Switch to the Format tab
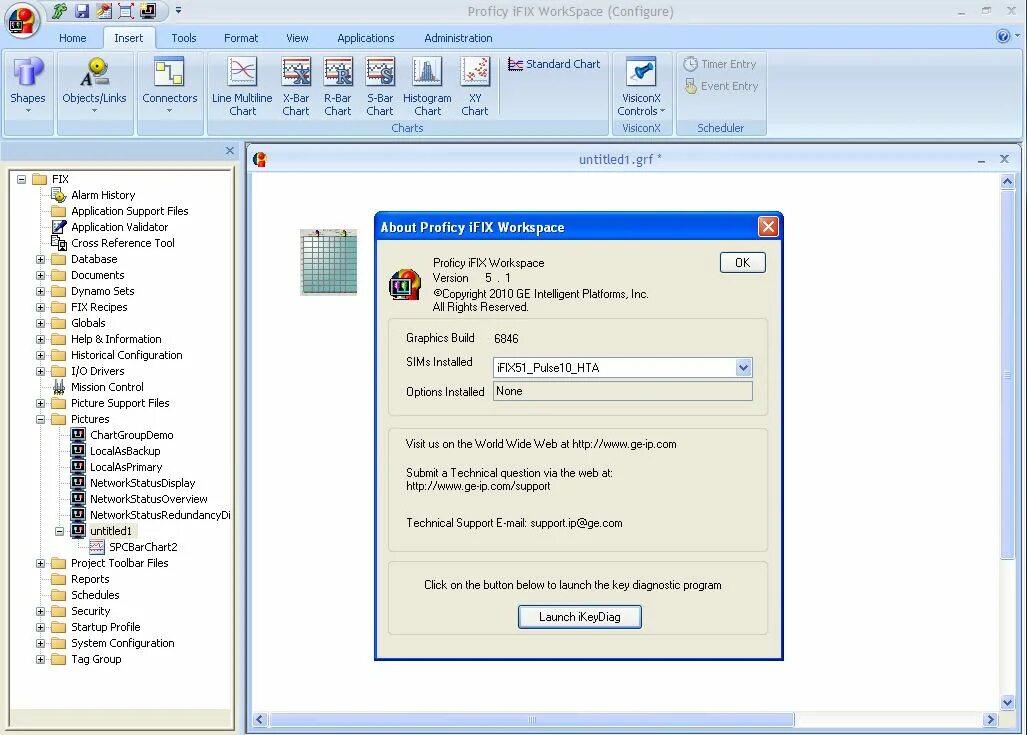The height and width of the screenshot is (735, 1027). (241, 38)
